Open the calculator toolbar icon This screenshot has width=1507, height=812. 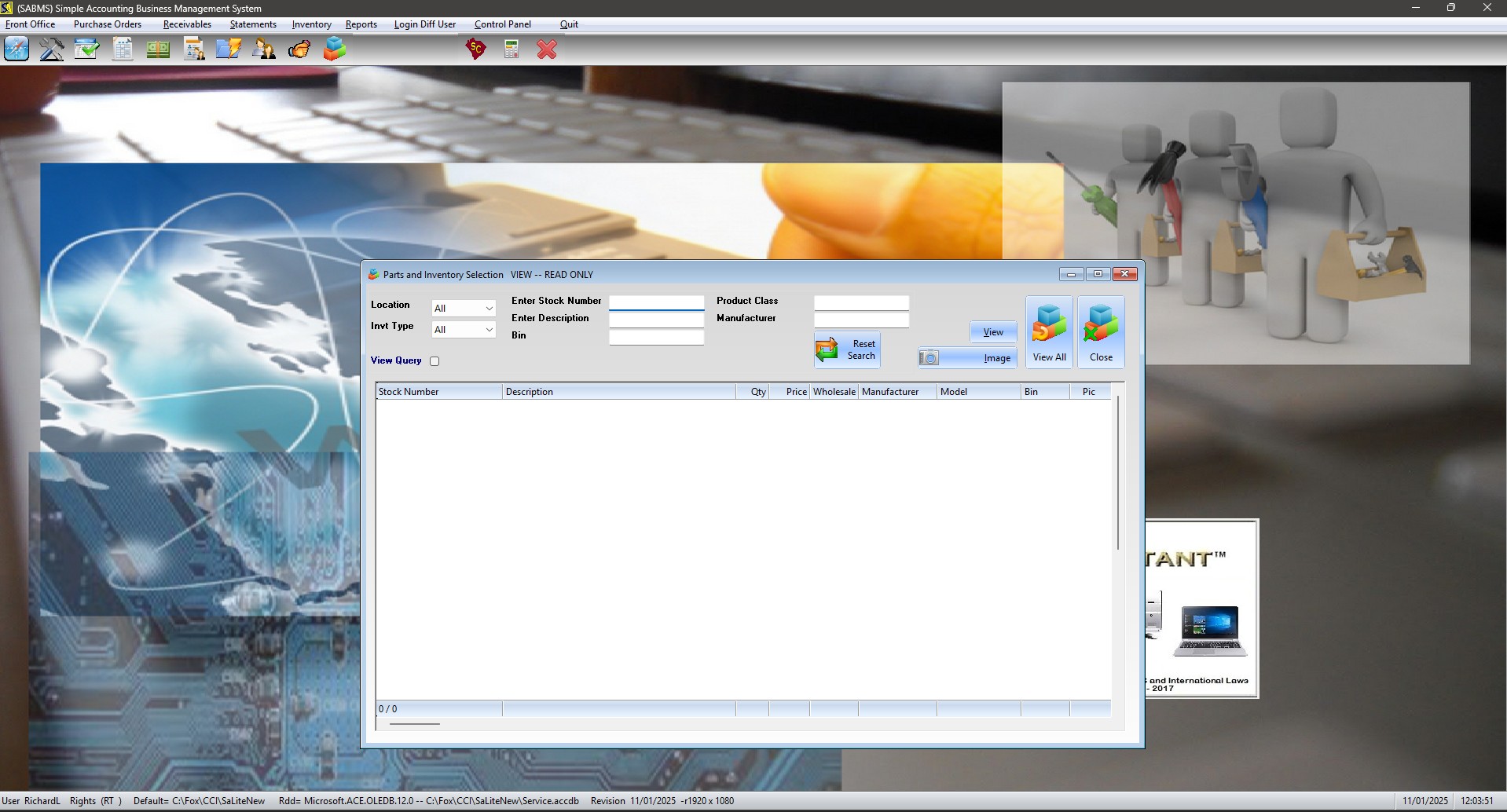(511, 49)
